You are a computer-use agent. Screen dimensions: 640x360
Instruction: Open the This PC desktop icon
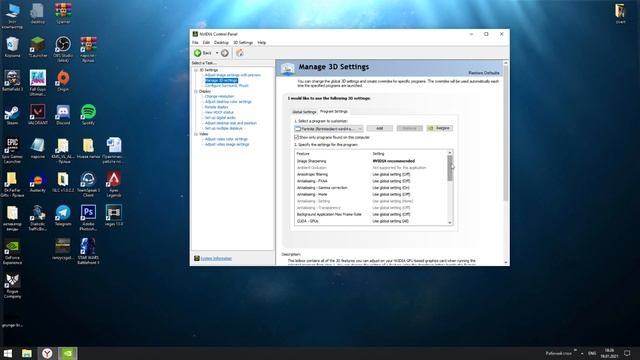[x=12, y=16]
